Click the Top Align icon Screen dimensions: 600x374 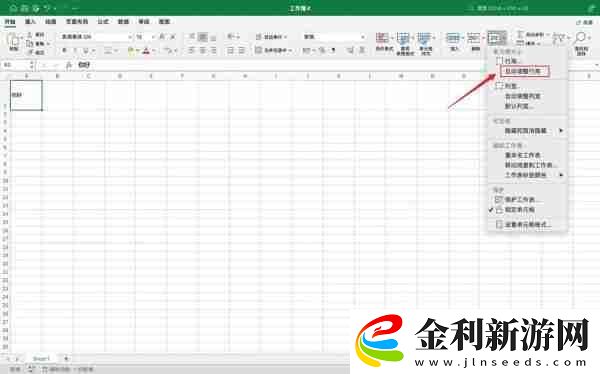coord(192,37)
